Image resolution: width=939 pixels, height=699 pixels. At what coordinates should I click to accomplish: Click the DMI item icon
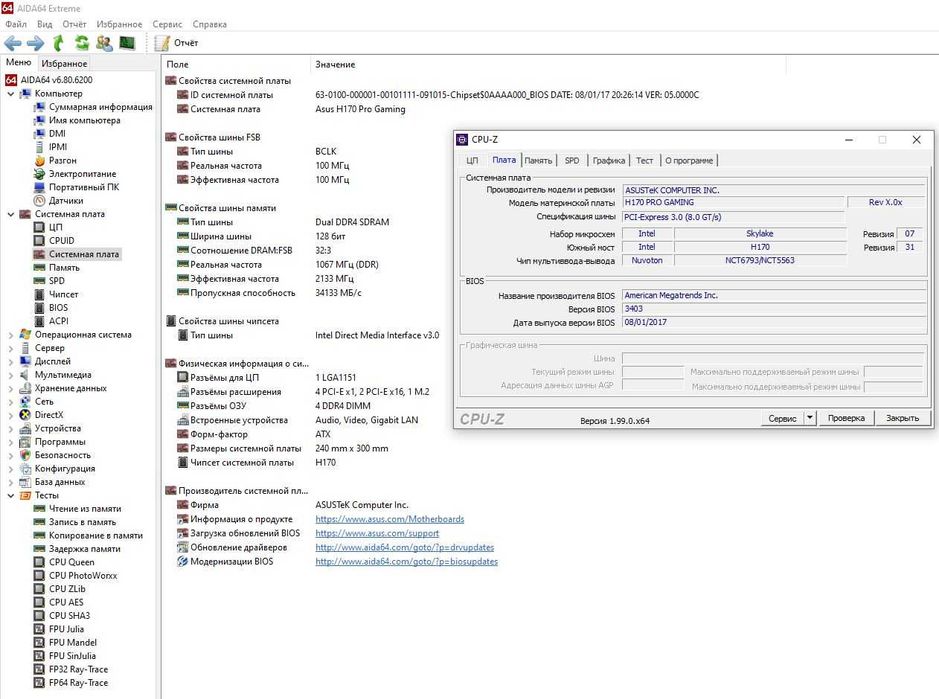40,134
